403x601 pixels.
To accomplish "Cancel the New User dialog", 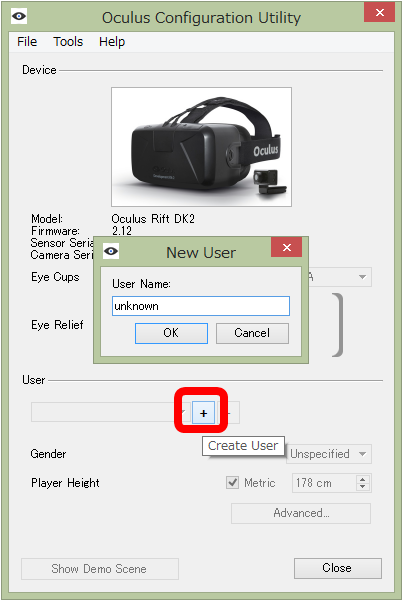I will click(252, 333).
